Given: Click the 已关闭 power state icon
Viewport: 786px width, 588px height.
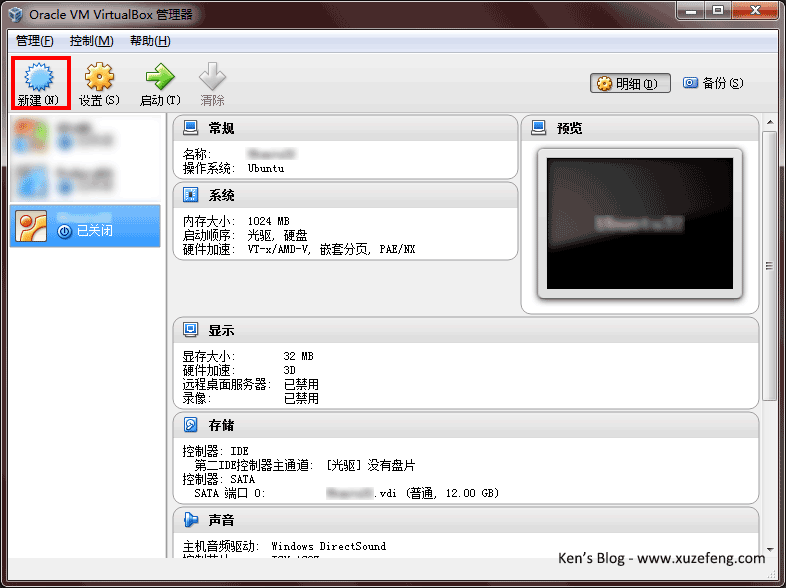Looking at the screenshot, I should [64, 231].
